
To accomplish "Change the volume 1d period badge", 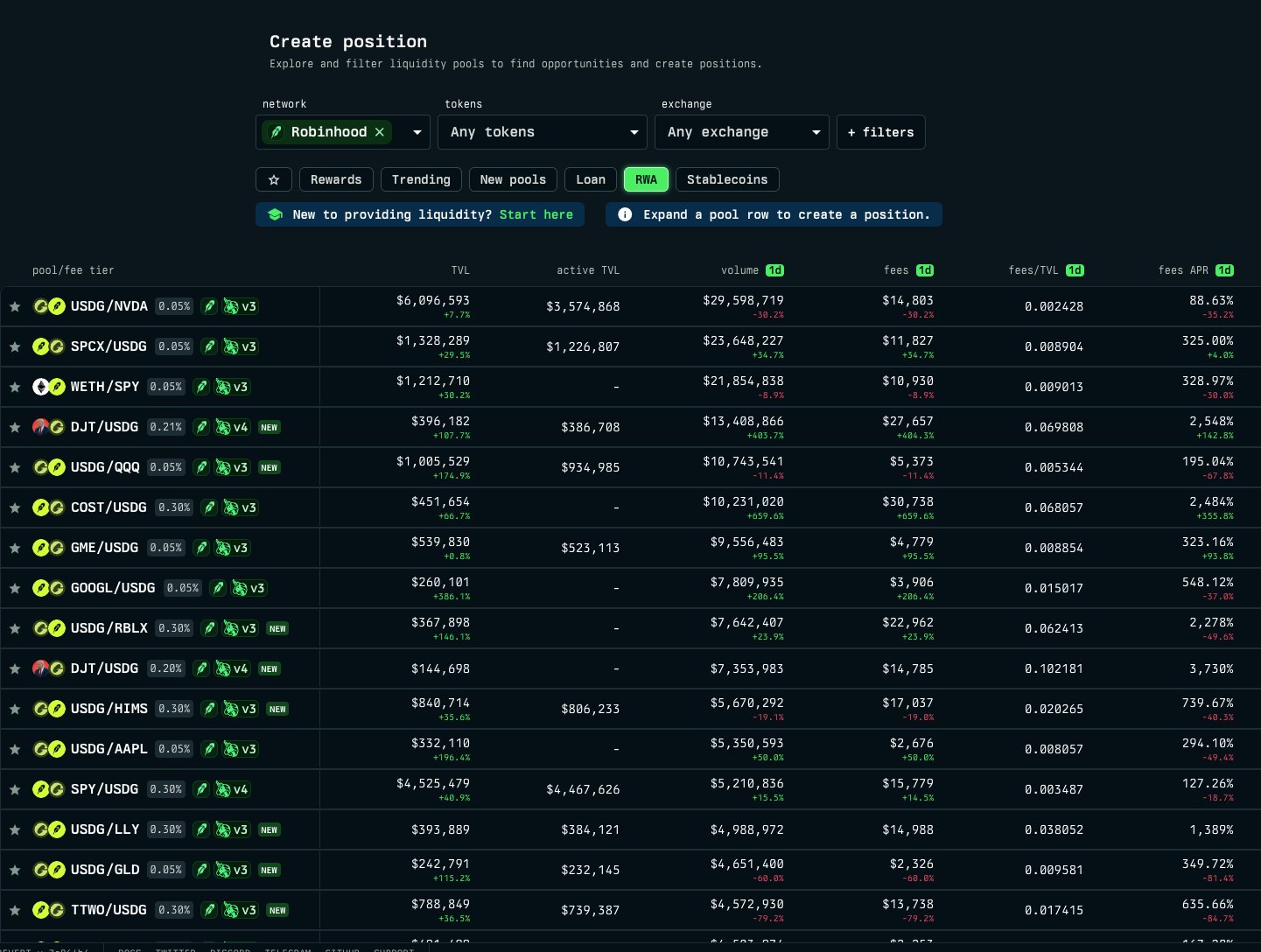I will coord(775,270).
